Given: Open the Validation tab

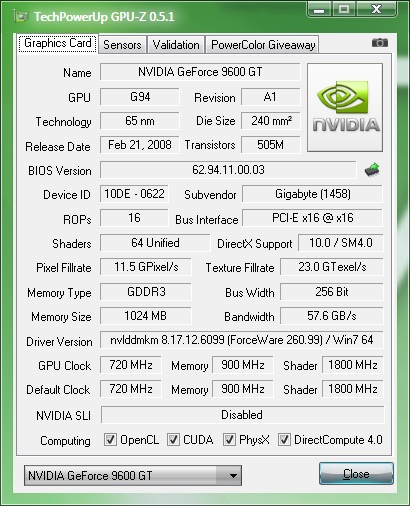Looking at the screenshot, I should [176, 45].
